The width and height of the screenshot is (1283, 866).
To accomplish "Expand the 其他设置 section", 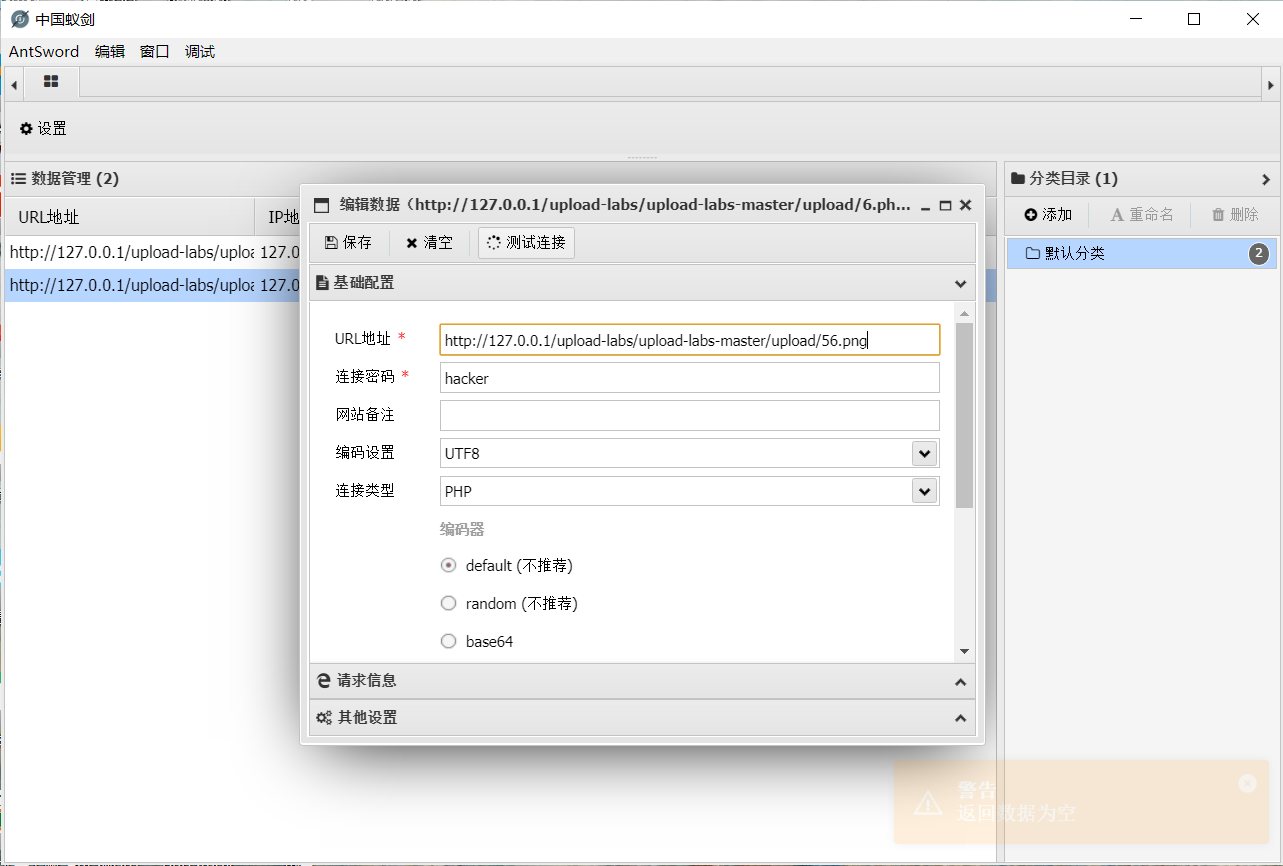I will click(641, 718).
